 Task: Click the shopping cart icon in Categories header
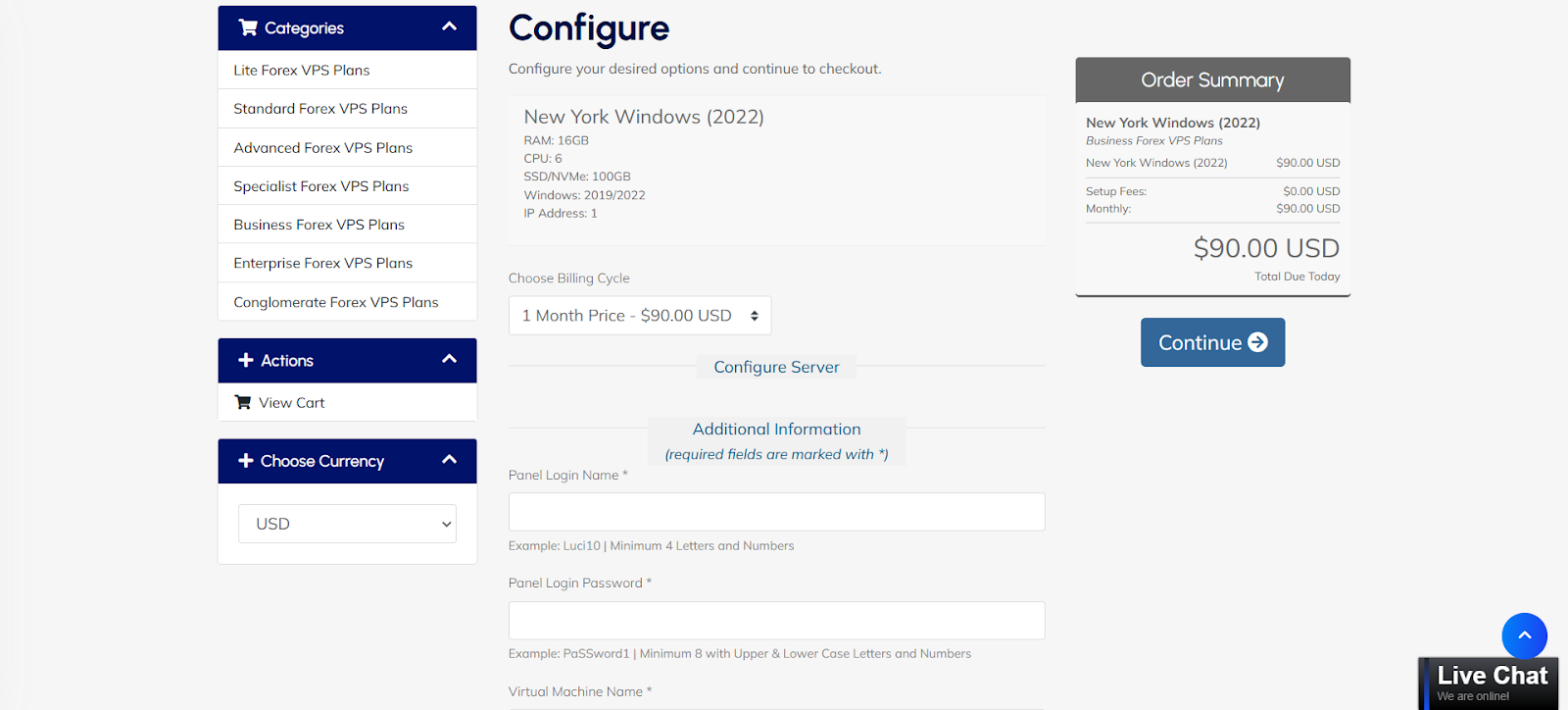(x=248, y=27)
